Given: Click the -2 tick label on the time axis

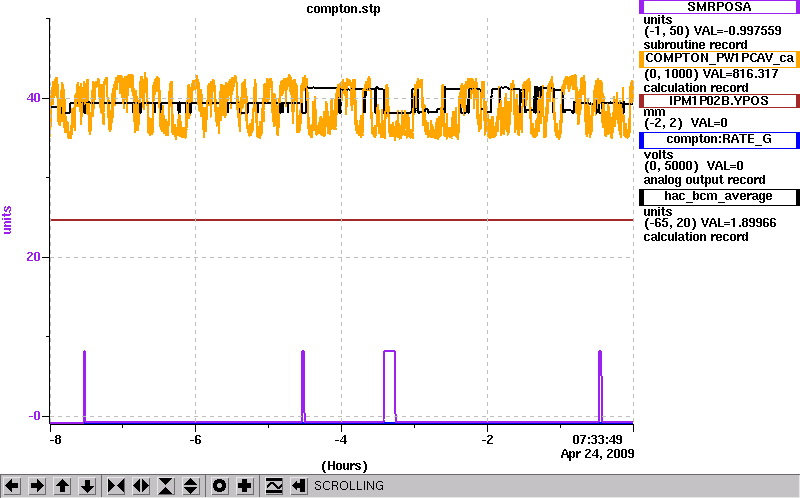Looking at the screenshot, I should point(487,439).
